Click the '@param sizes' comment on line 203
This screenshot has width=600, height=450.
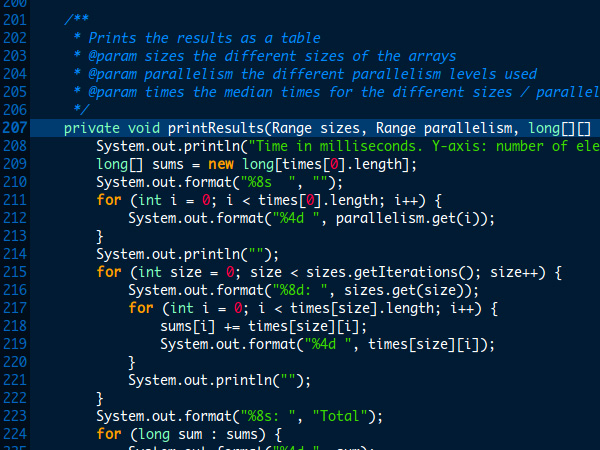[136, 56]
